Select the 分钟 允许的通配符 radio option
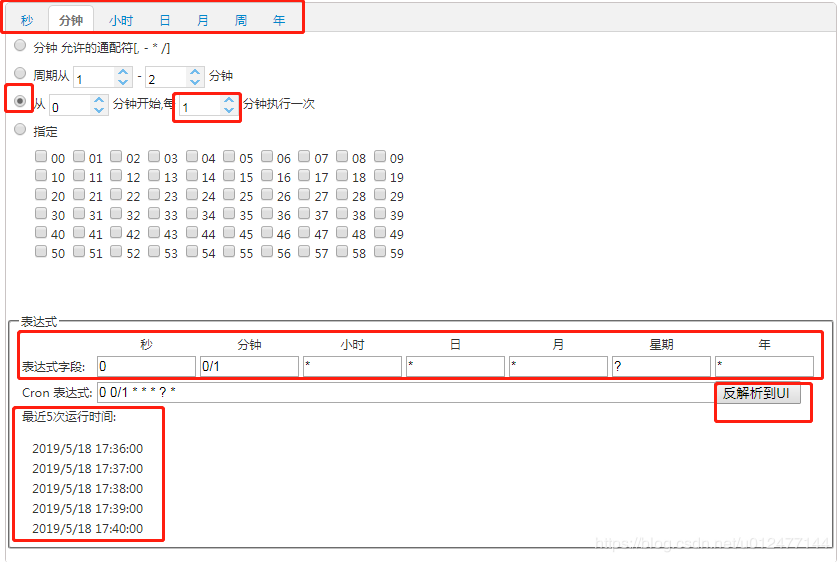The width and height of the screenshot is (839, 562). point(20,45)
